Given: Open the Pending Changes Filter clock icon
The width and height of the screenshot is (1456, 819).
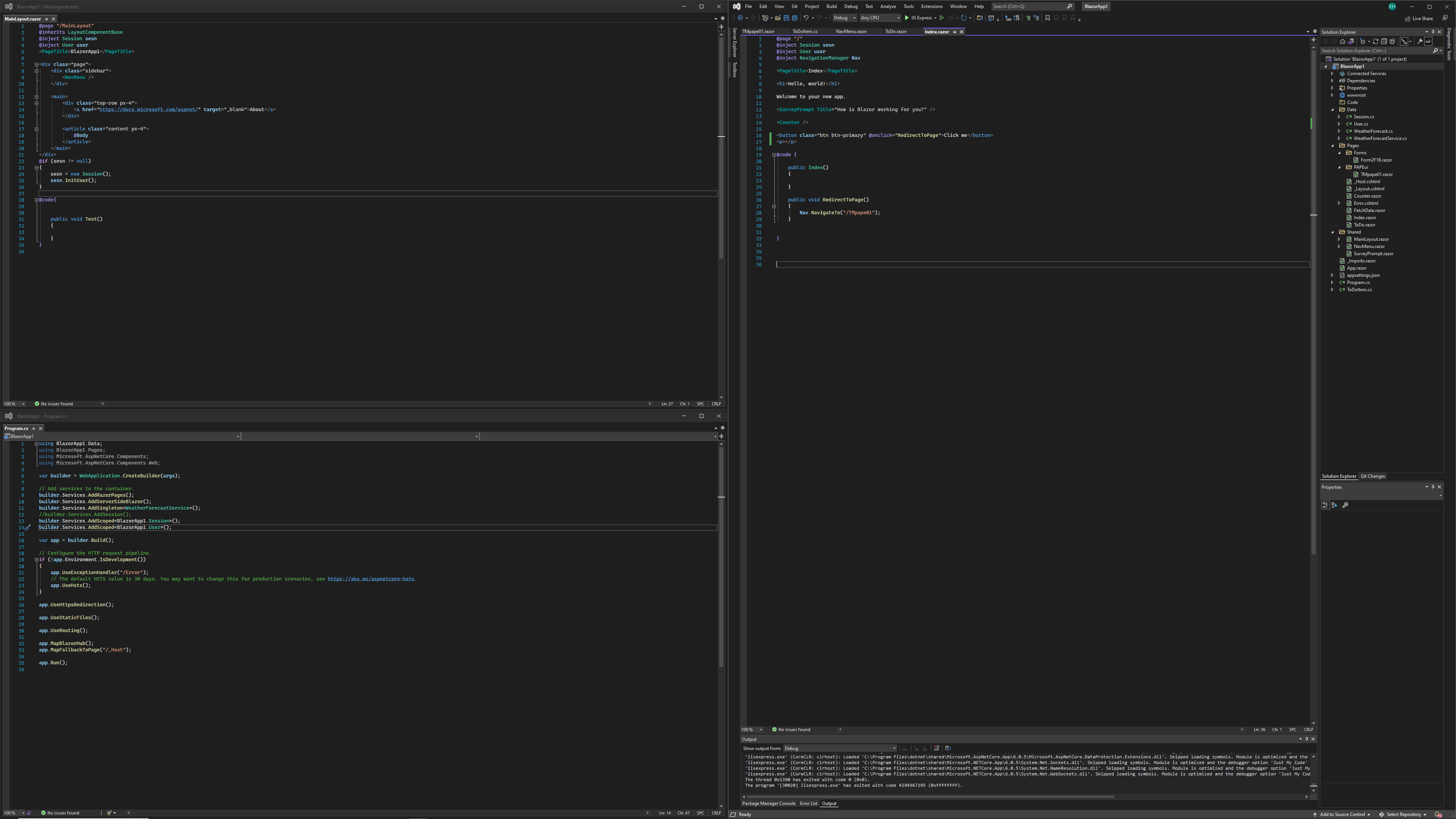Looking at the screenshot, I should (x=1363, y=42).
